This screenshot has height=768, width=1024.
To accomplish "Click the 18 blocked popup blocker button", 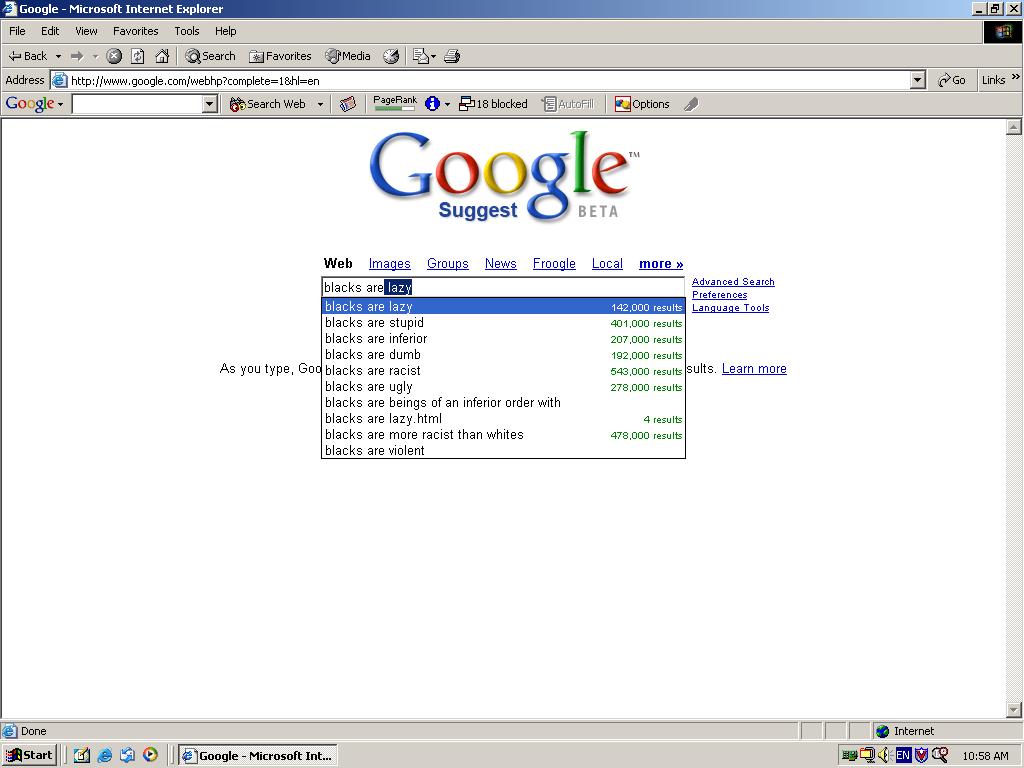I will 493,104.
